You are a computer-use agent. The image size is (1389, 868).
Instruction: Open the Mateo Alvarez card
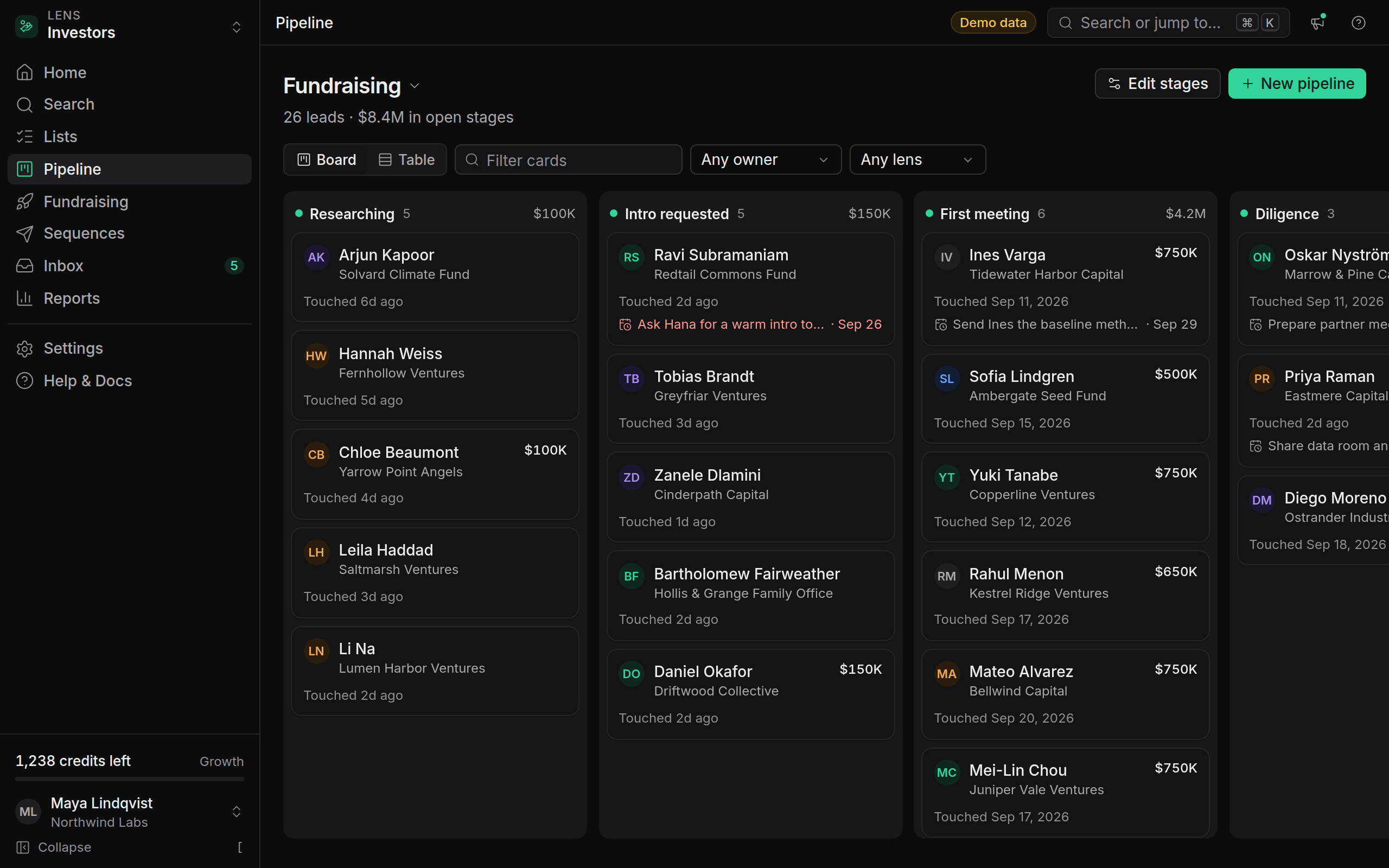pyautogui.click(x=1065, y=694)
